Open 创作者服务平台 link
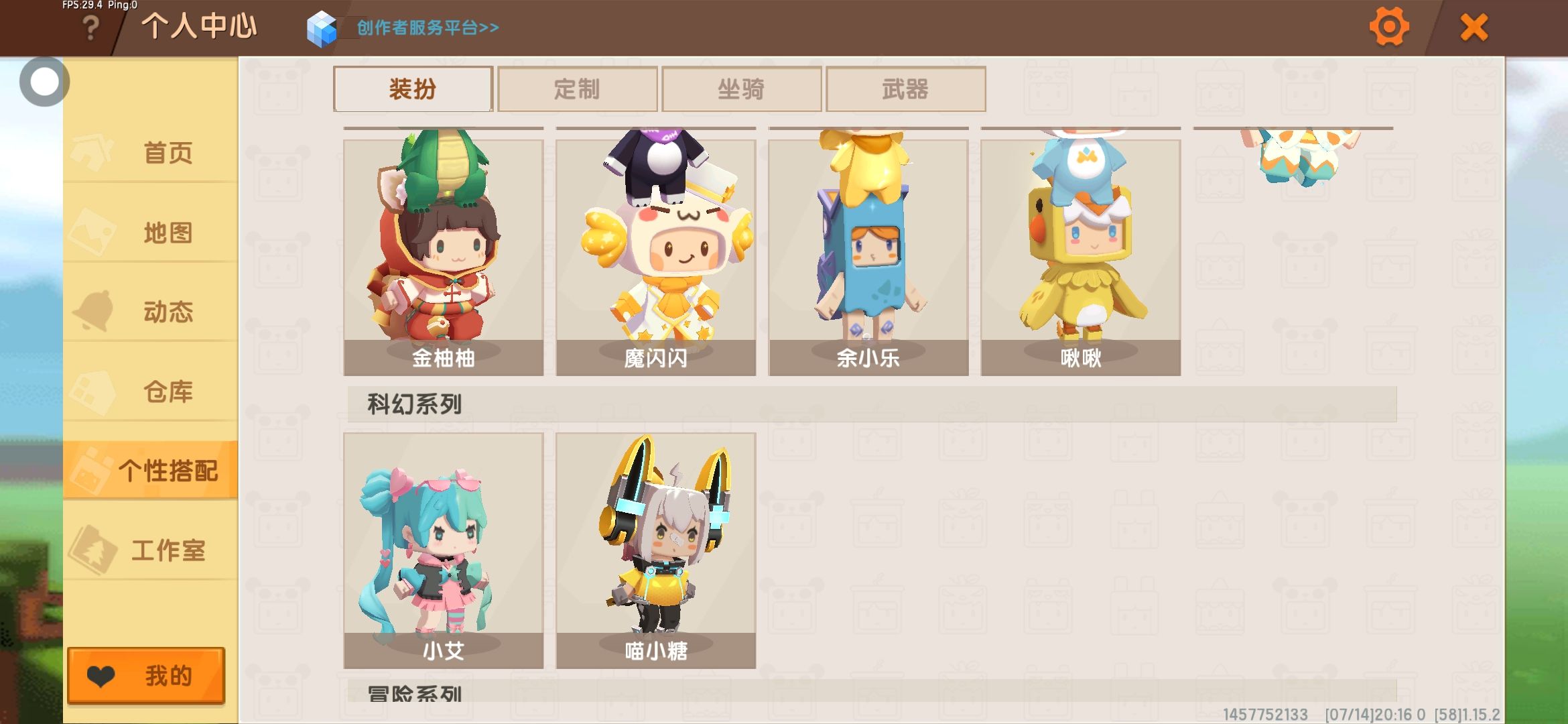 (428, 27)
